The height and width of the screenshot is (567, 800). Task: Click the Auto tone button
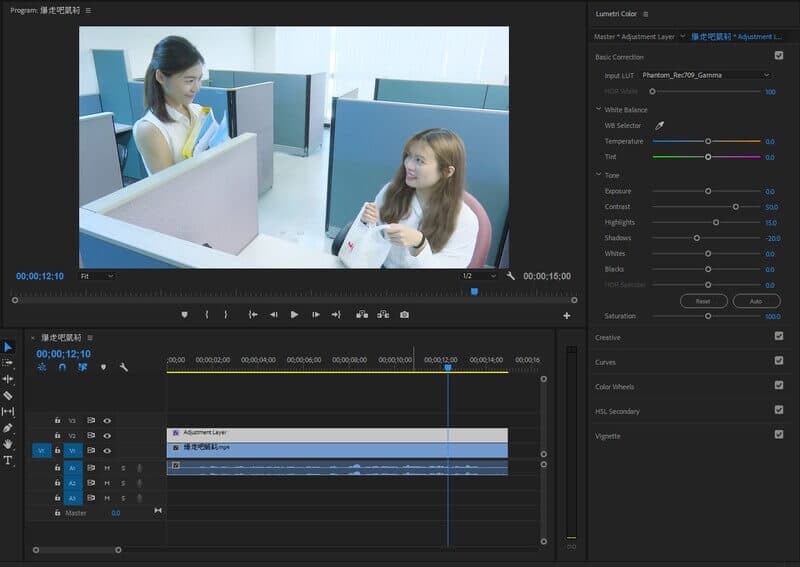point(756,301)
